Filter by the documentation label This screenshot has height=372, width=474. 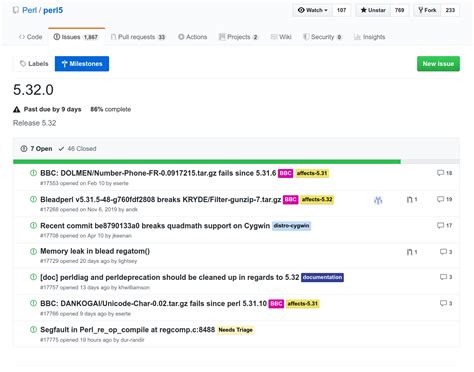click(x=322, y=277)
